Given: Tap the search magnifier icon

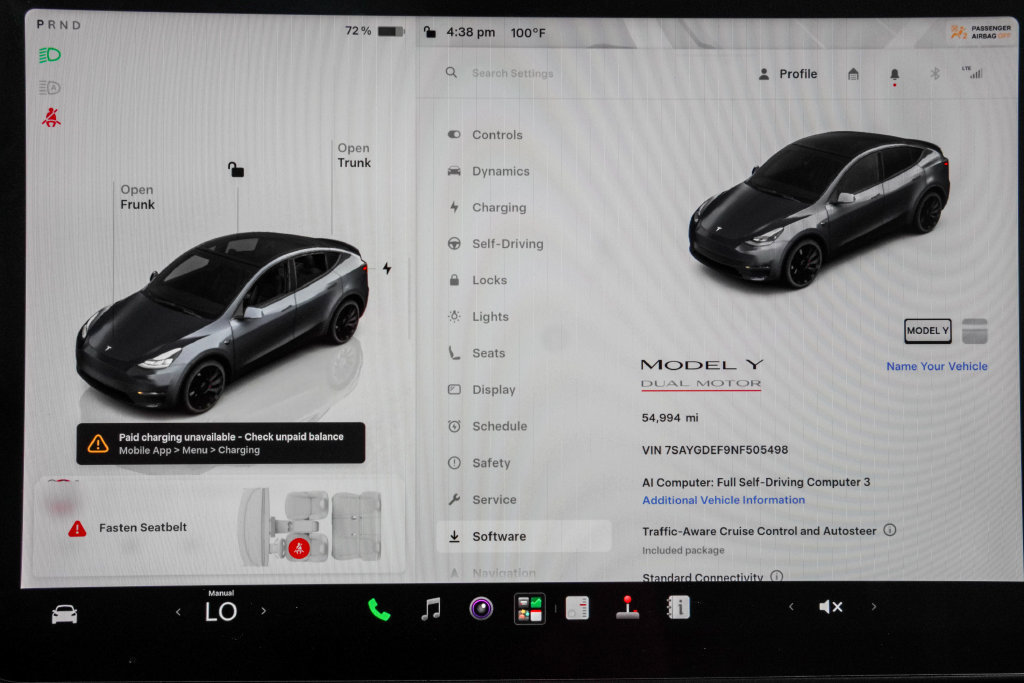Looking at the screenshot, I should (x=451, y=72).
